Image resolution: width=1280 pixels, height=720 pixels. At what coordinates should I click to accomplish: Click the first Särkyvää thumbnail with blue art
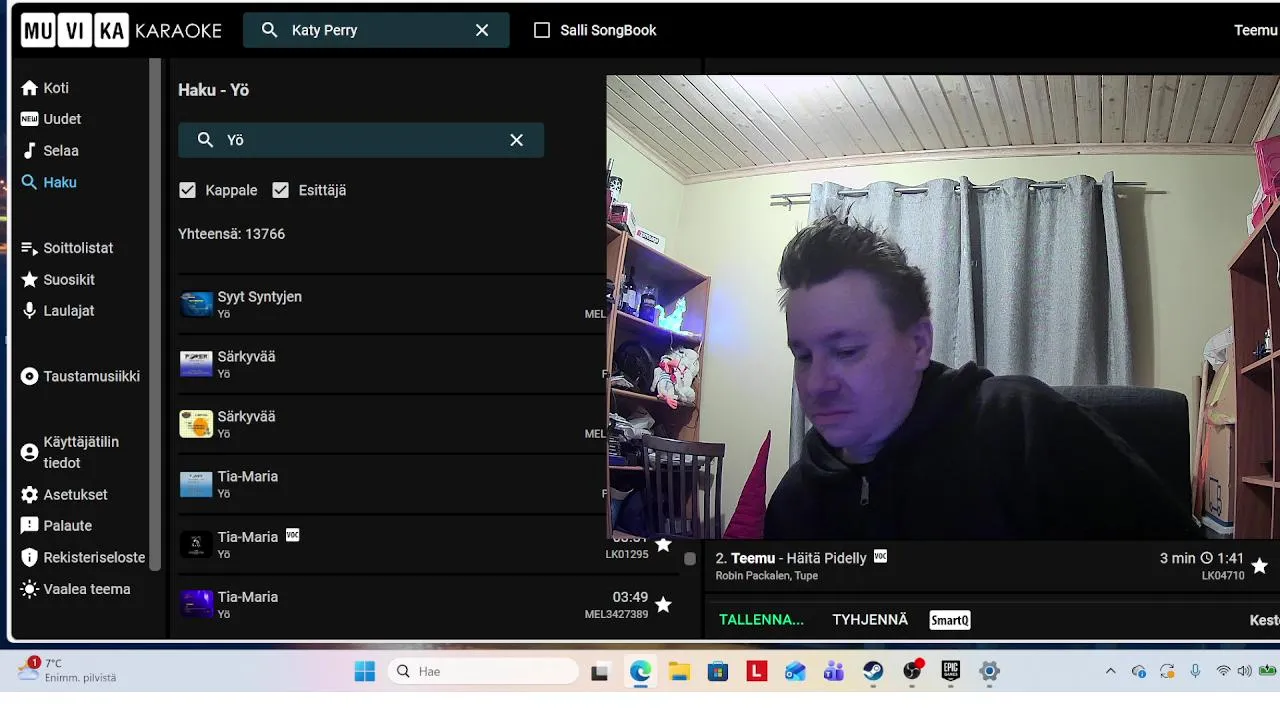click(196, 364)
